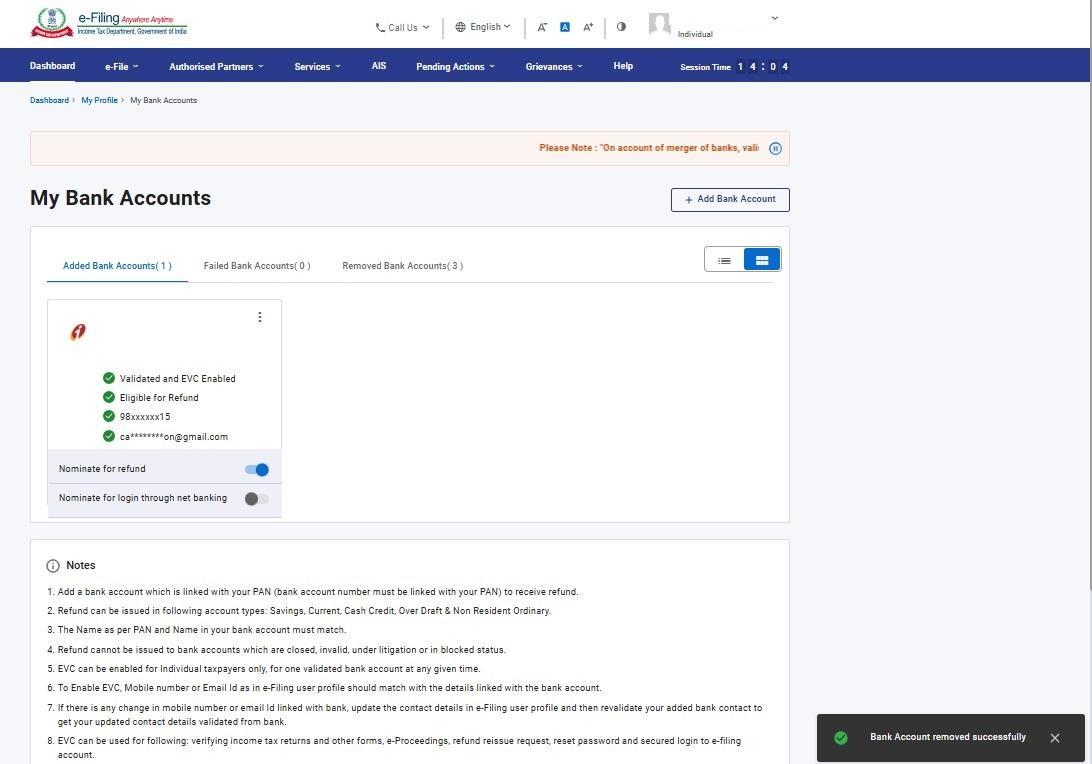Pause the scrolling notice banner
Screen dimensions: 1092x764
[x=775, y=148]
